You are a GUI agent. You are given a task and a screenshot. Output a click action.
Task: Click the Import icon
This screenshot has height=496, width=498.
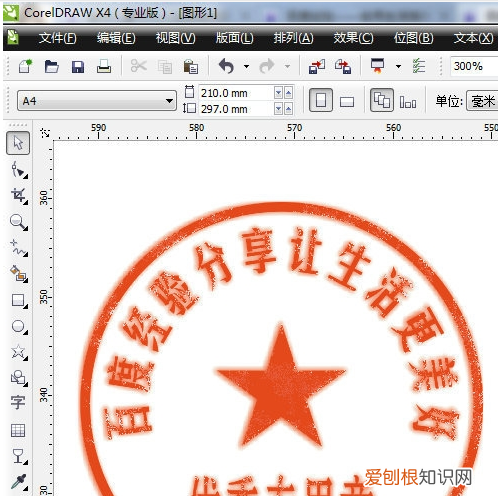317,66
